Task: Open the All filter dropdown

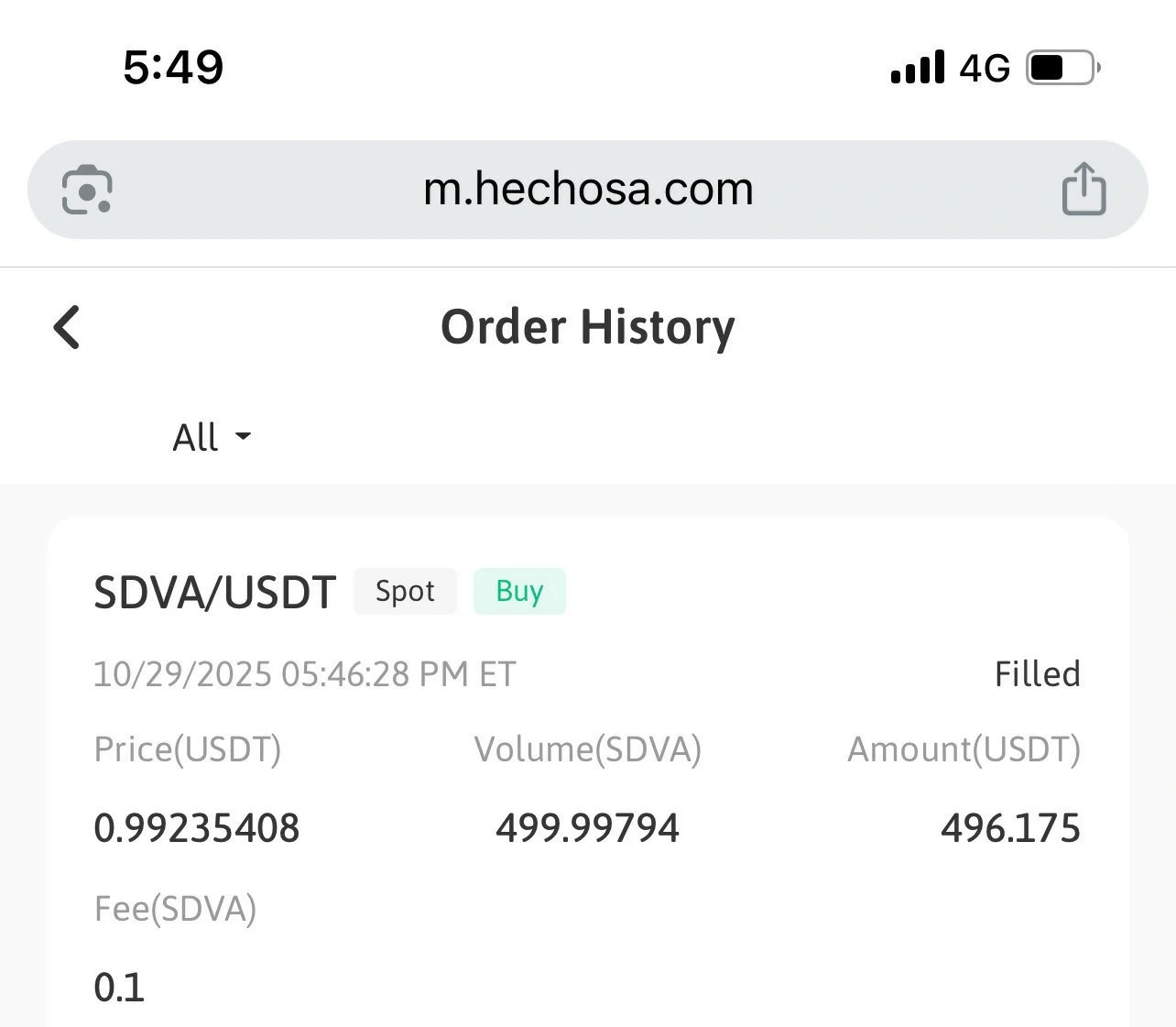Action: 196,437
